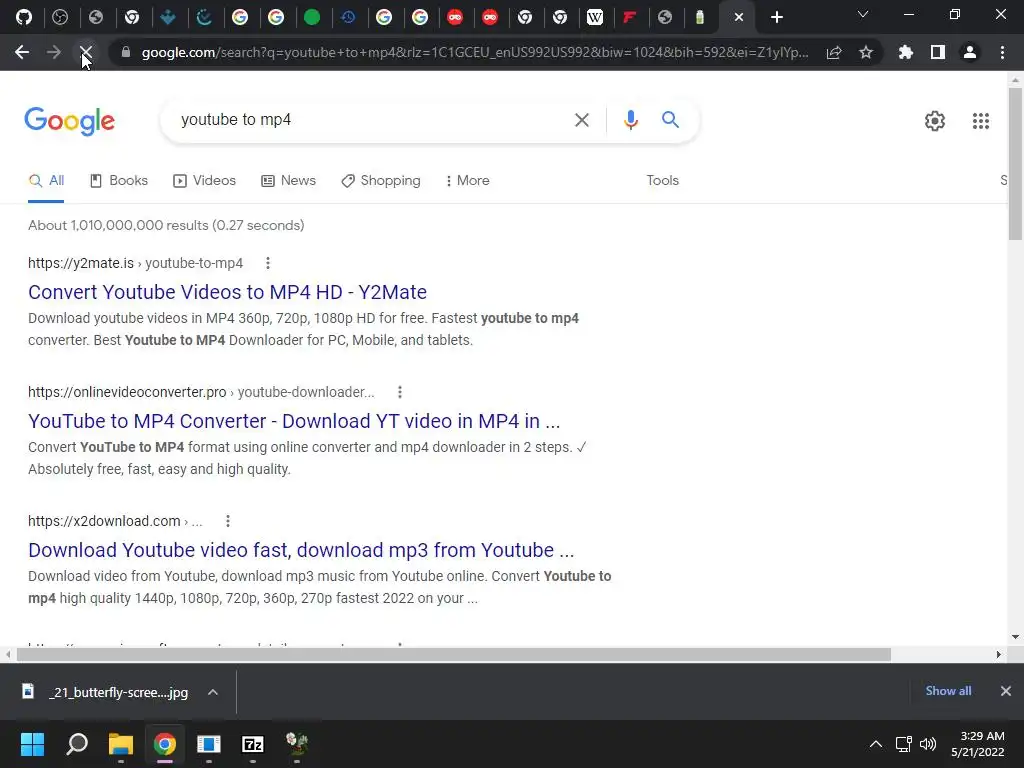This screenshot has height=768, width=1024.
Task: Submit search with magnifier icon
Action: (x=670, y=120)
